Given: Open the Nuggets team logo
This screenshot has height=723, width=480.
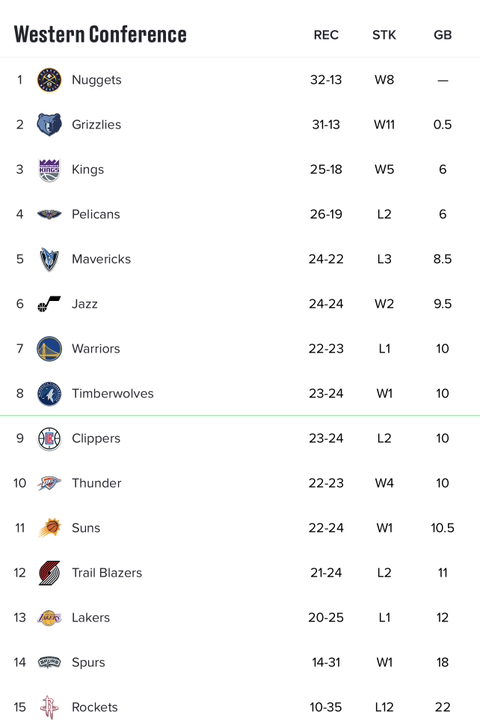Looking at the screenshot, I should (49, 80).
